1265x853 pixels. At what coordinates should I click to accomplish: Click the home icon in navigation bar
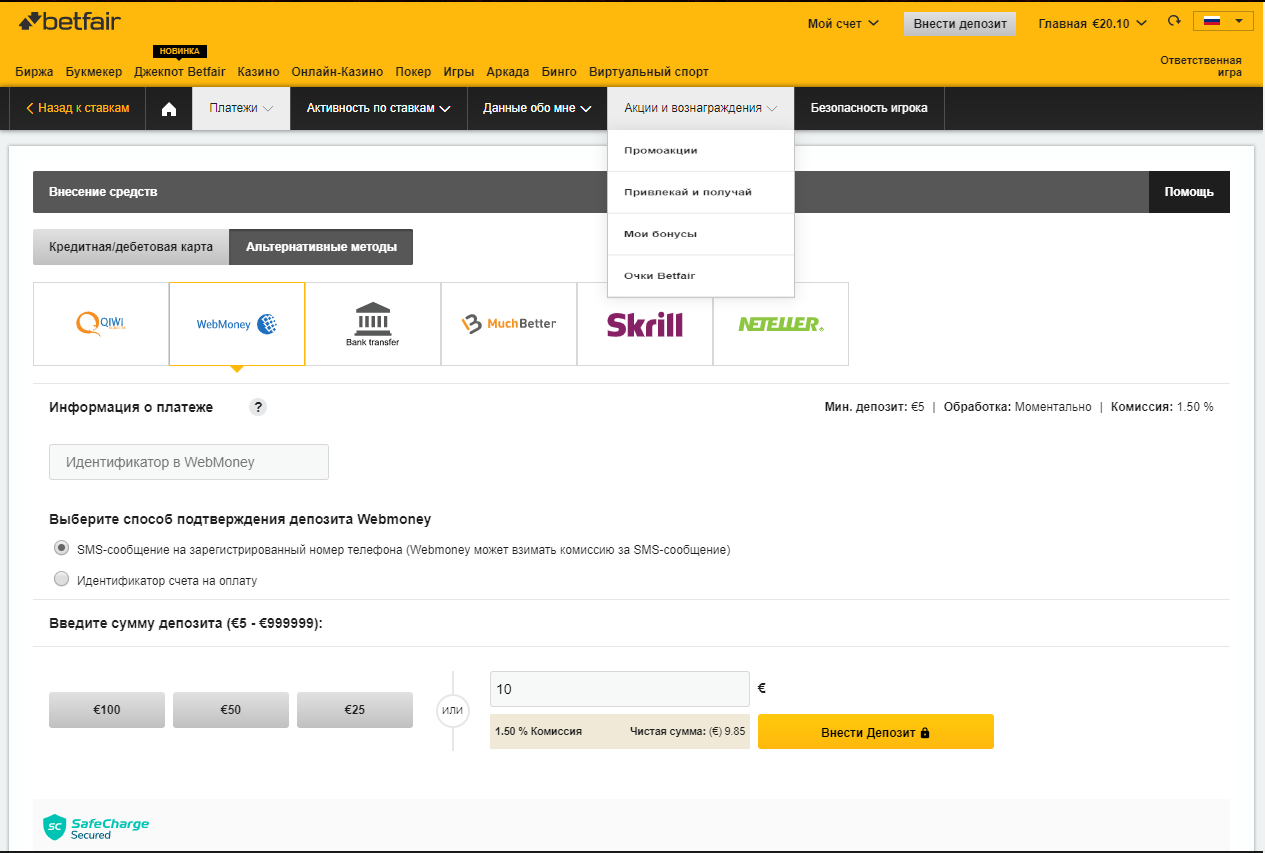click(x=169, y=108)
